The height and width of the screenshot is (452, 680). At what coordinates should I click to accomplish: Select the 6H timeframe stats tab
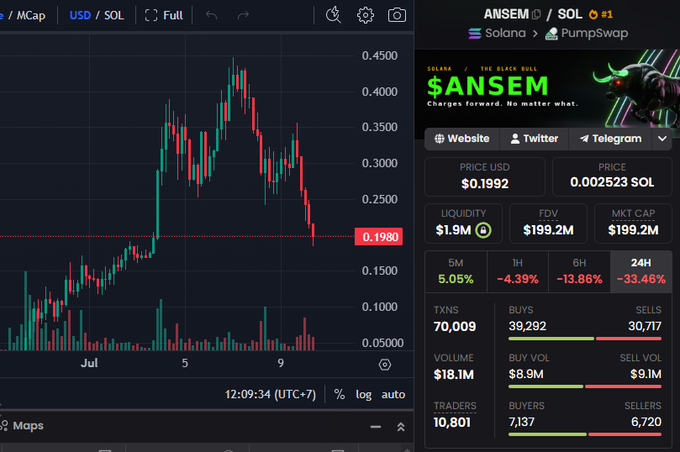579,271
